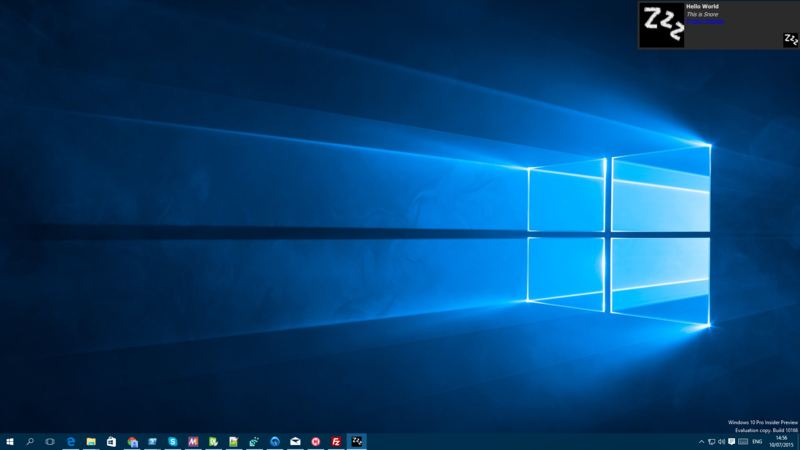Open Task View in the taskbar

[x=50, y=442]
